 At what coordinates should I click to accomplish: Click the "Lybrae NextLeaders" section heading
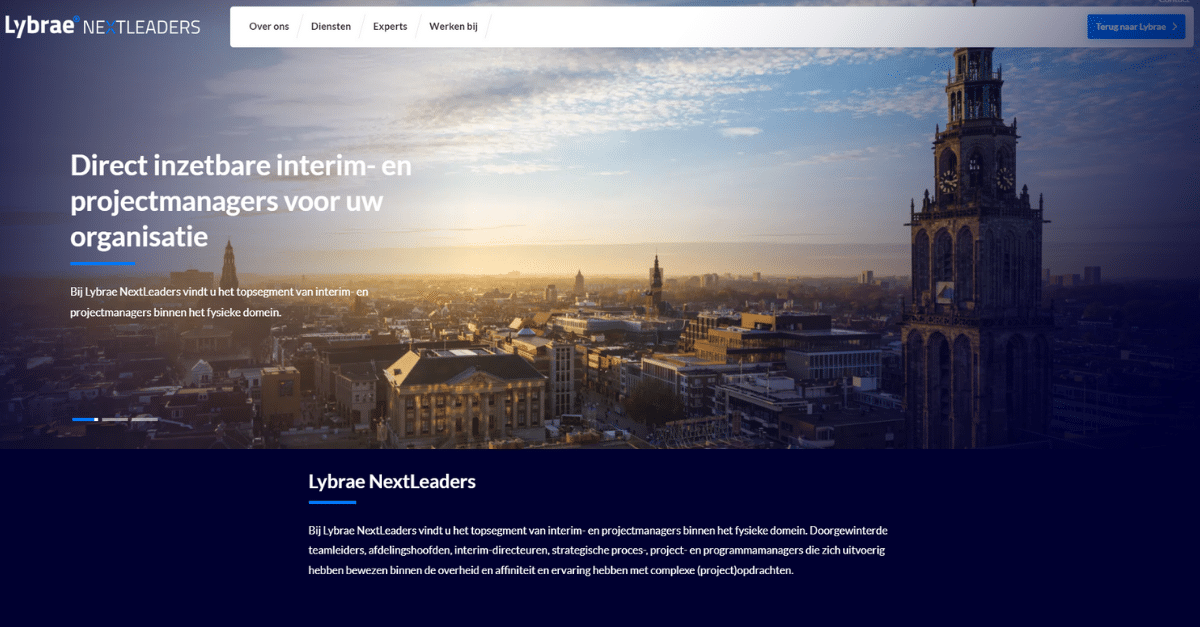(x=392, y=481)
